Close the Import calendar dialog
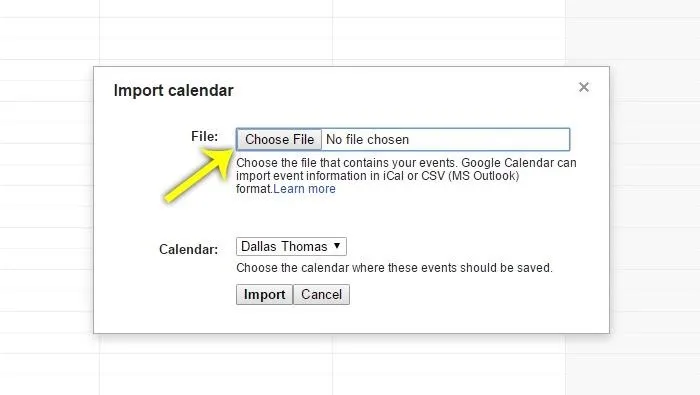The width and height of the screenshot is (700, 395). coord(583,87)
